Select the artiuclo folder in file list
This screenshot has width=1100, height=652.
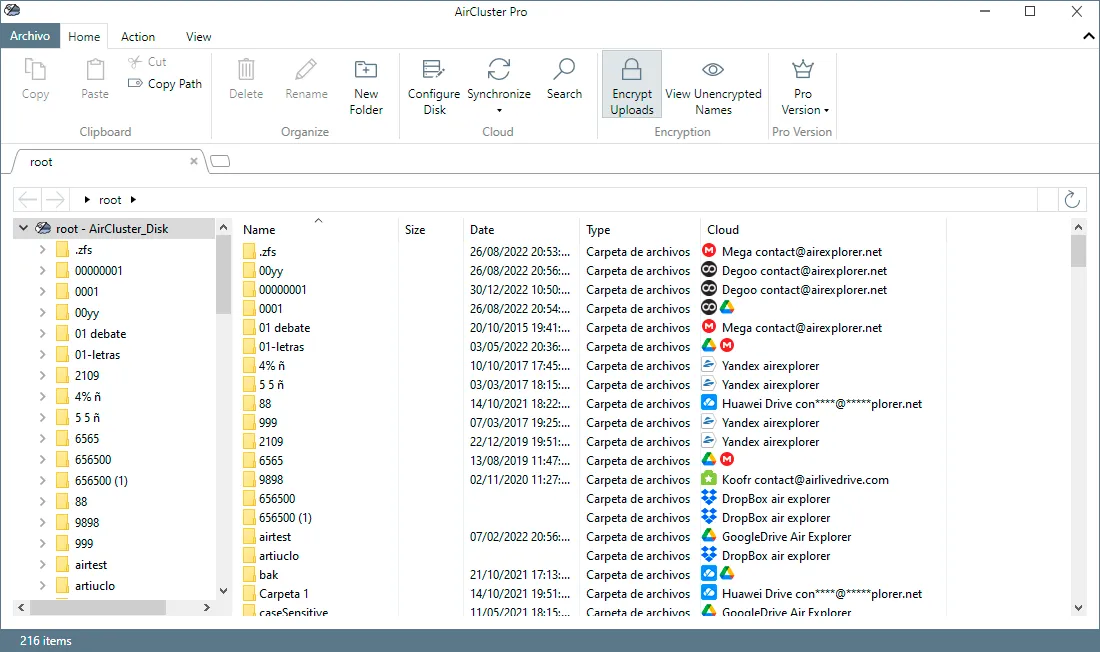(x=279, y=556)
